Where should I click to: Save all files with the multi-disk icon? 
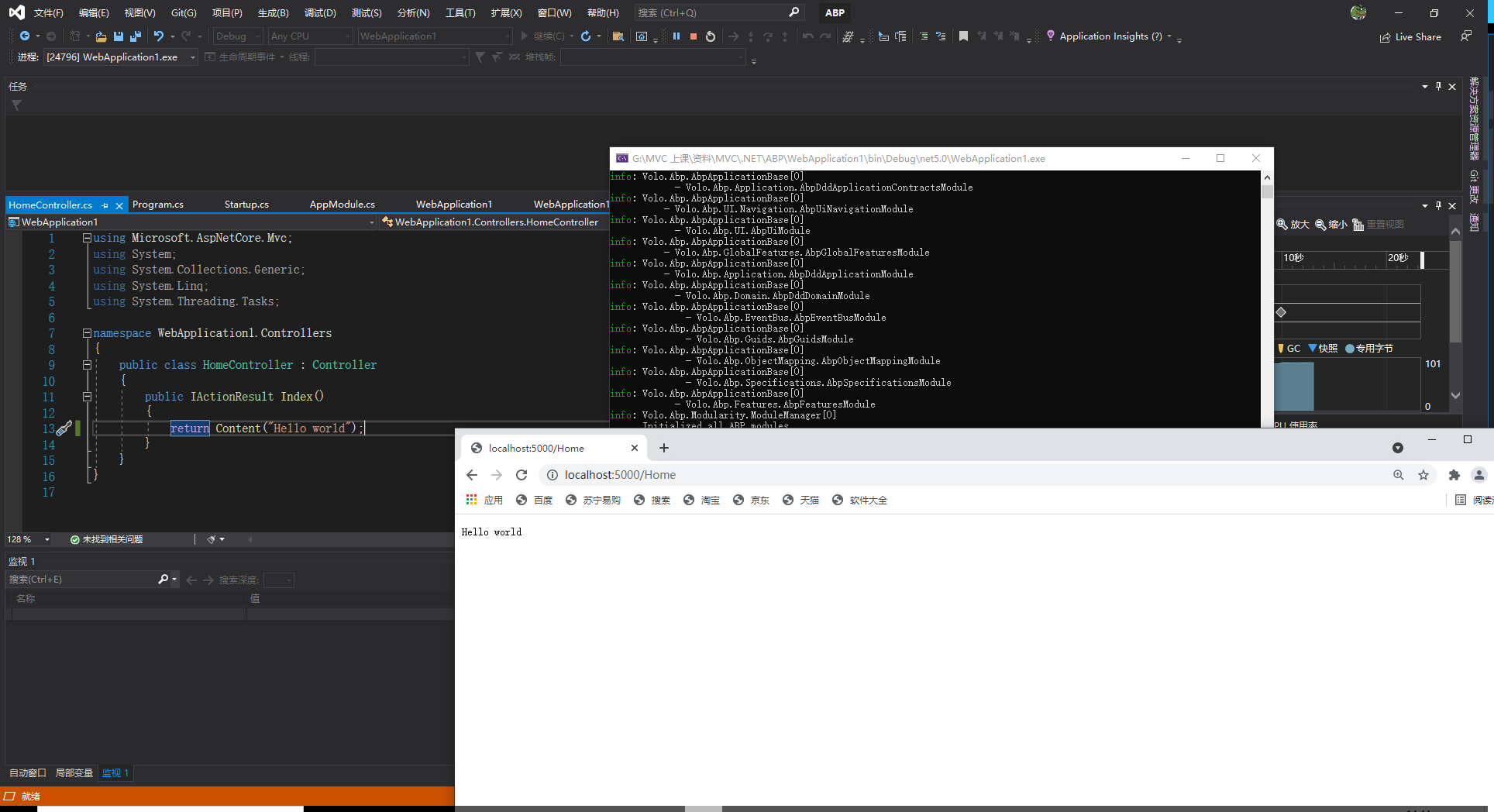(136, 36)
